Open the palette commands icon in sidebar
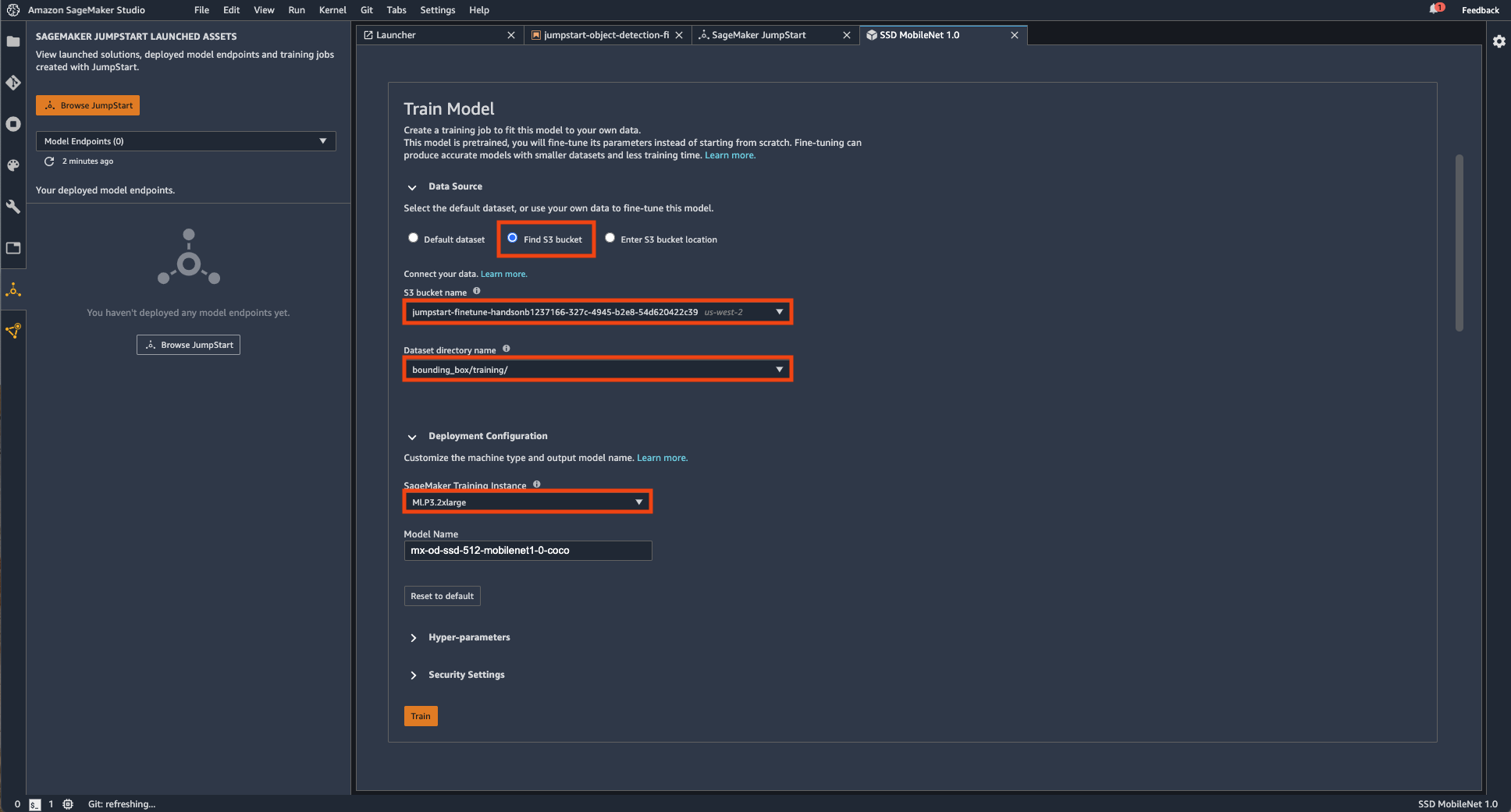The image size is (1511, 812). (x=13, y=165)
